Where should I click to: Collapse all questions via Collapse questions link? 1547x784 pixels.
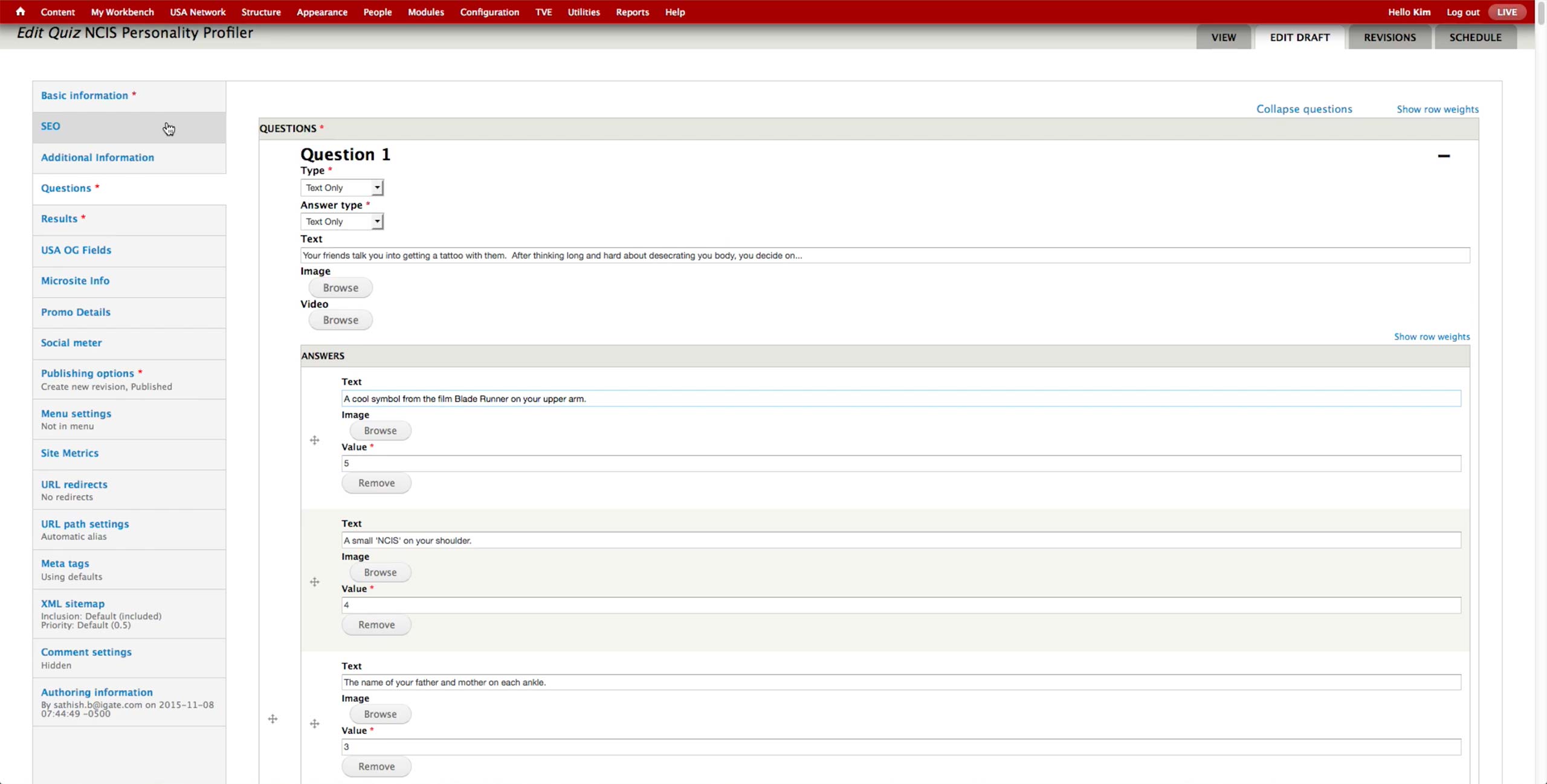point(1304,109)
